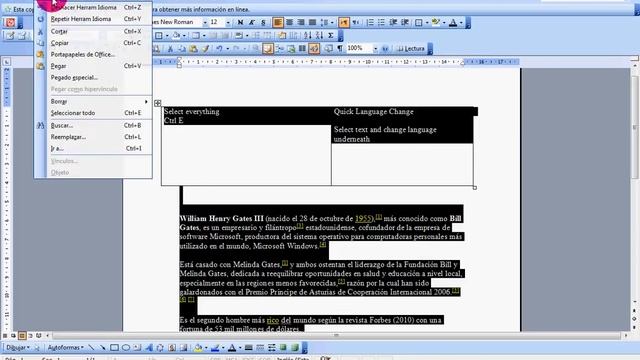Toggle Underline formatting (S button)
Viewport: 640px width, 360px height.
(263, 22)
